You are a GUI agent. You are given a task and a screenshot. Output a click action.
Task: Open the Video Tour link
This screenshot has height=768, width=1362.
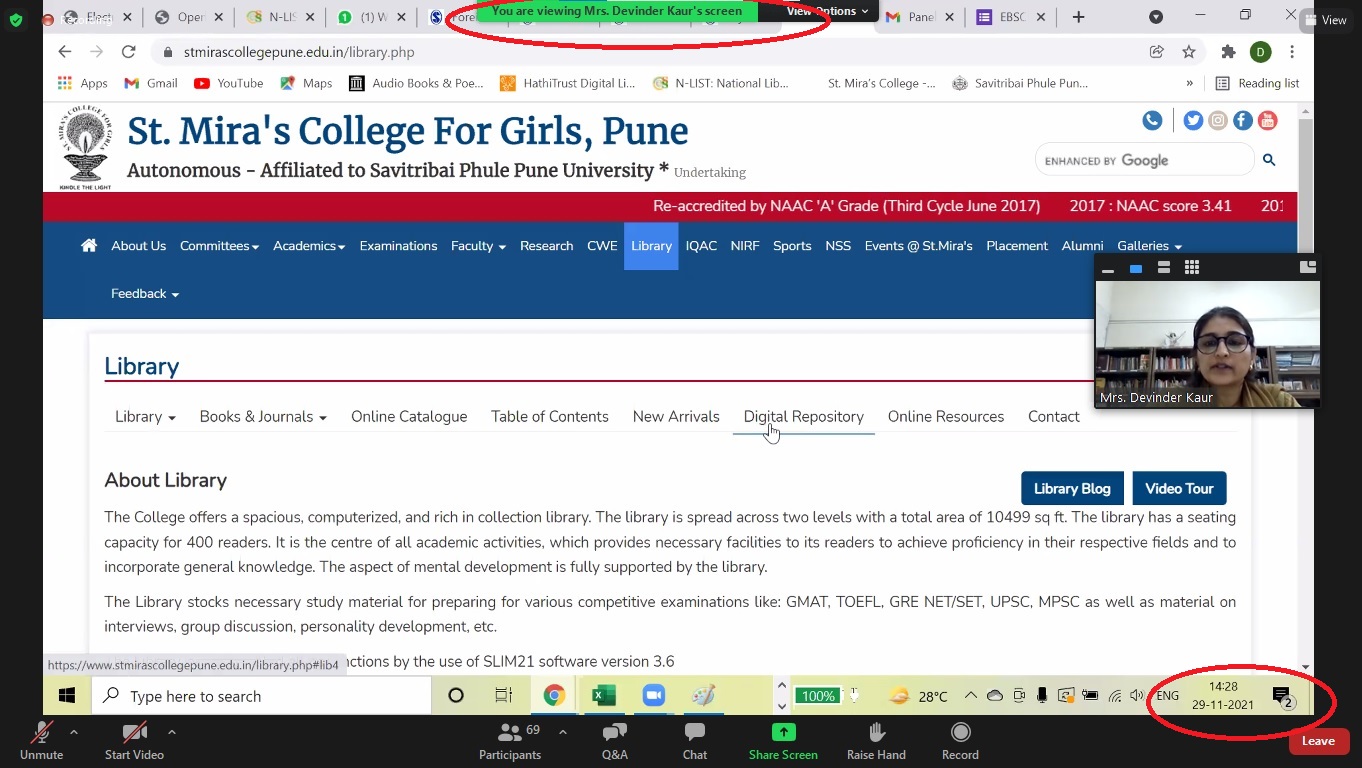tap(1179, 489)
